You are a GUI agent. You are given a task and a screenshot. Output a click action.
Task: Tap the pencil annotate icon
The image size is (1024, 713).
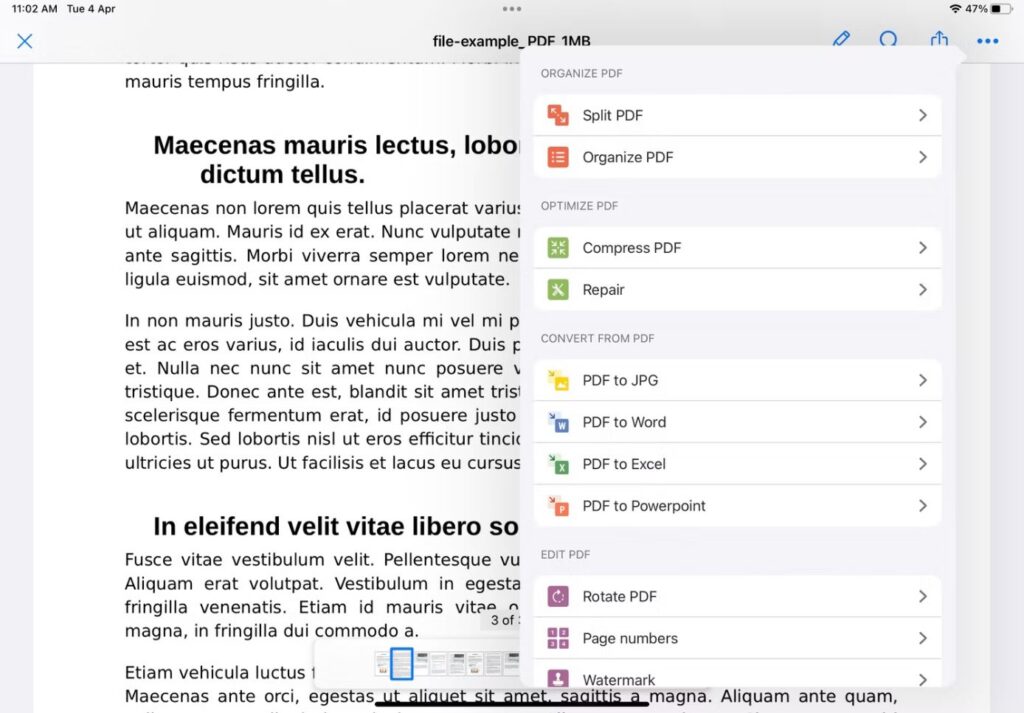841,39
